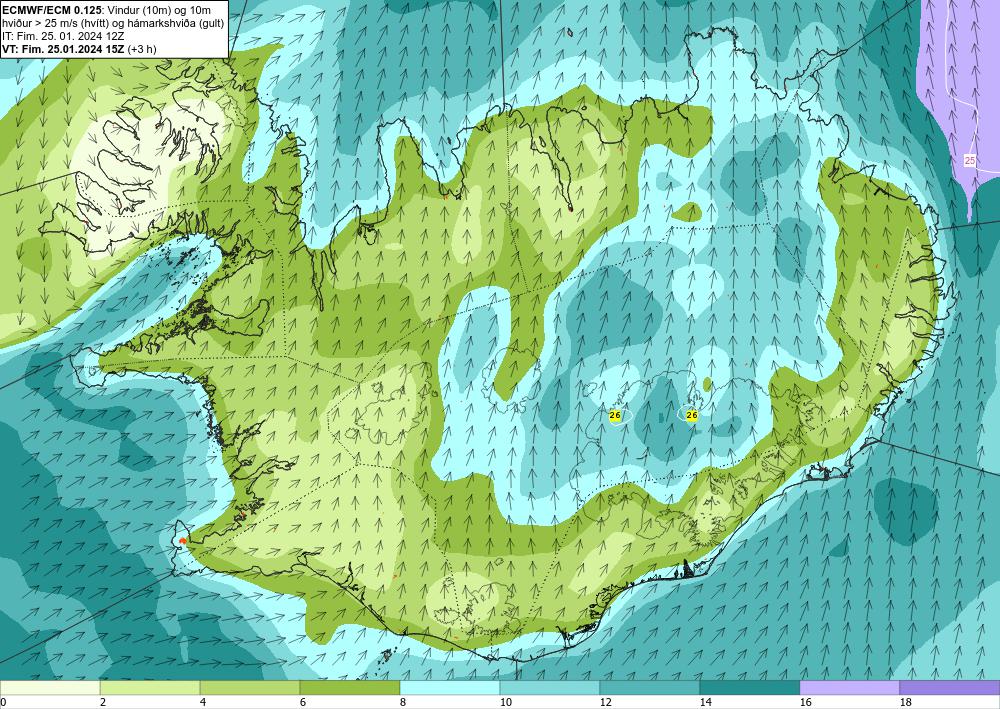Viewport: 1000px width, 709px height.
Task: Click the legend scale value 0
Action: (3, 702)
